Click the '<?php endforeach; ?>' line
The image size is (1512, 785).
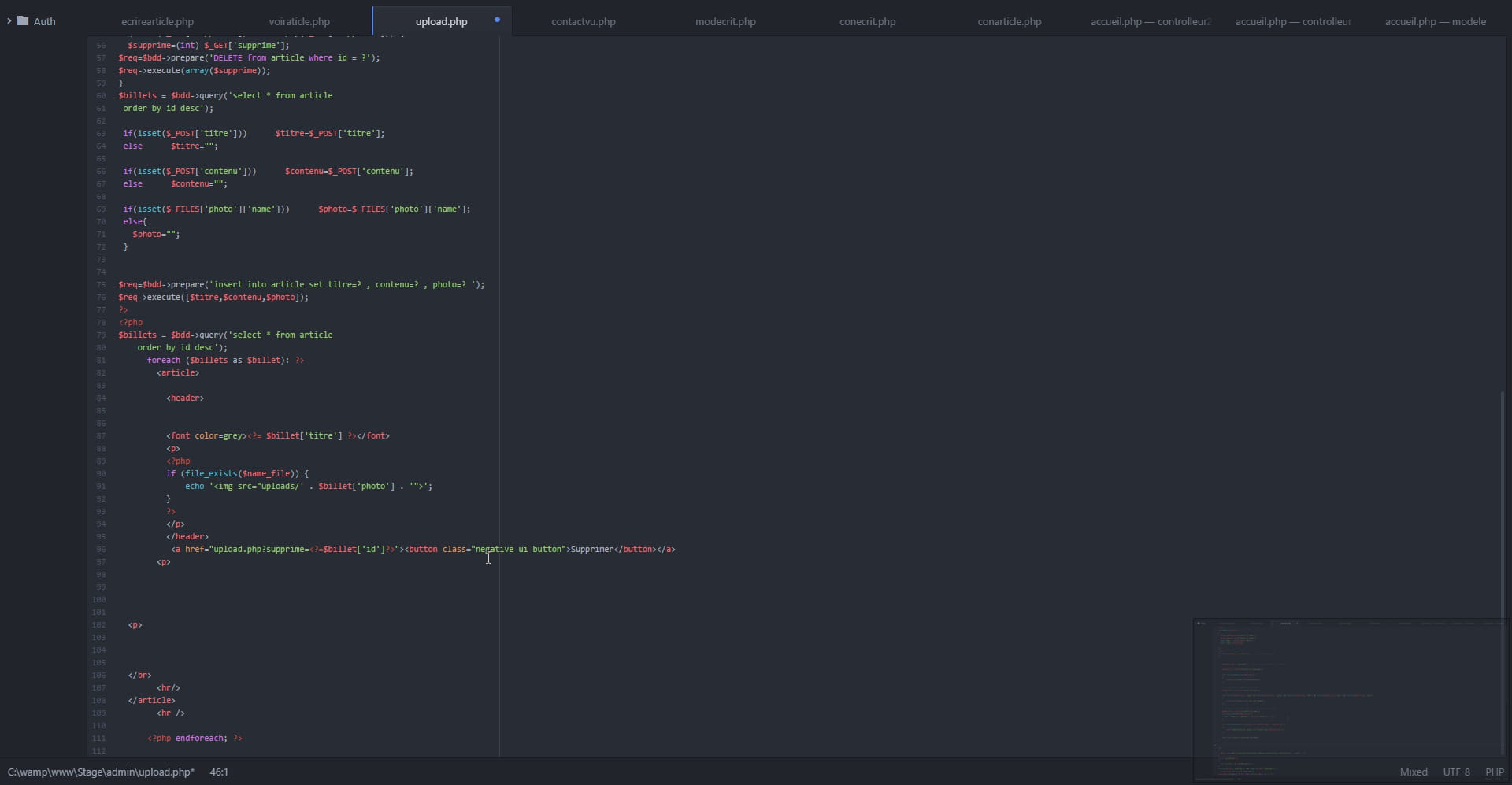click(195, 738)
